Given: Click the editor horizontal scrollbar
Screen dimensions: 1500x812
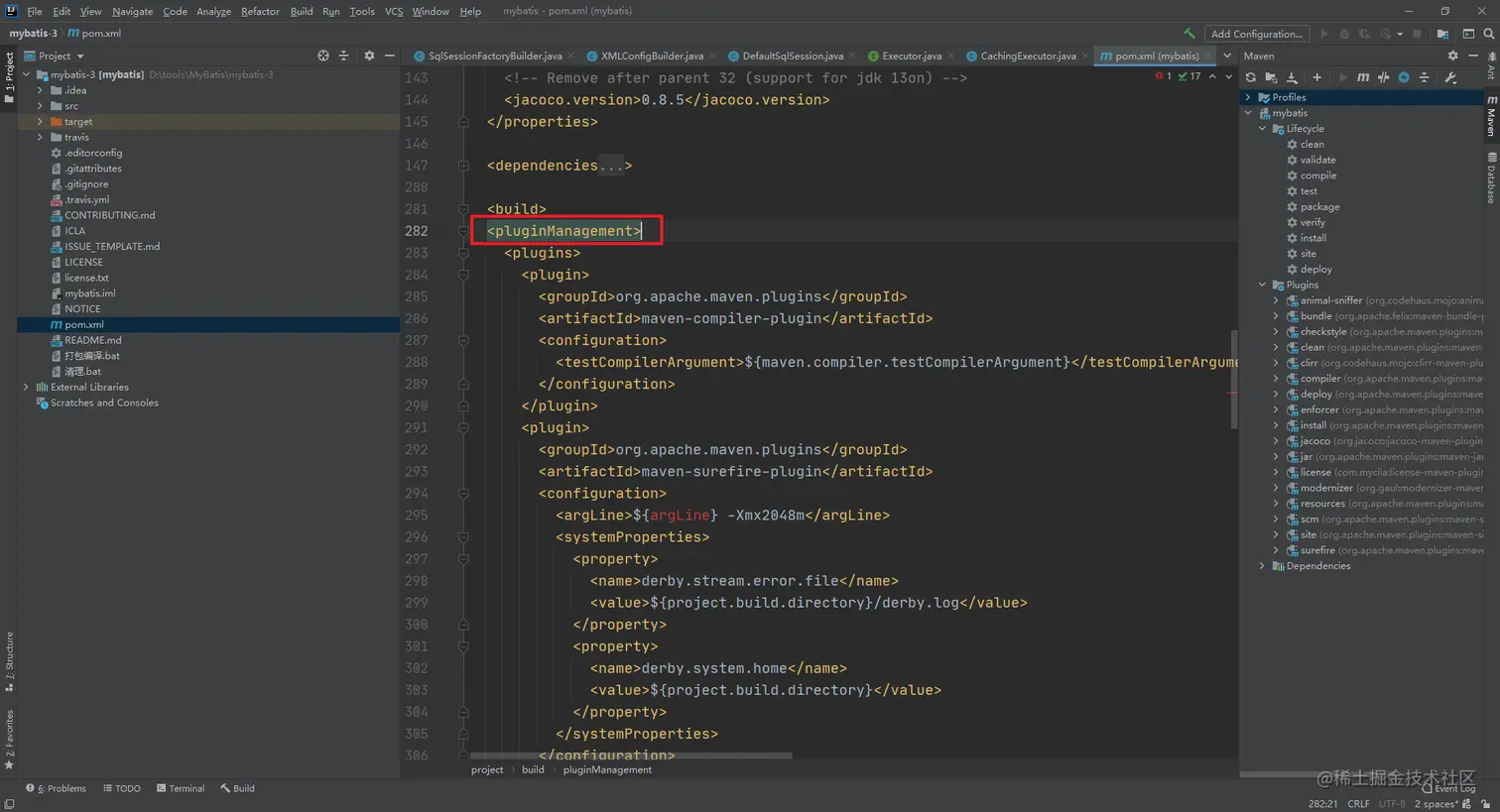Looking at the screenshot, I should 632,755.
